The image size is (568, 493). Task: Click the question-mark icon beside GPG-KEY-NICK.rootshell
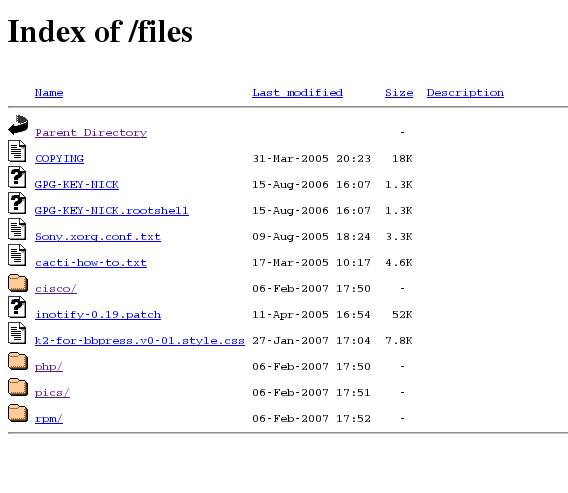tap(17, 203)
